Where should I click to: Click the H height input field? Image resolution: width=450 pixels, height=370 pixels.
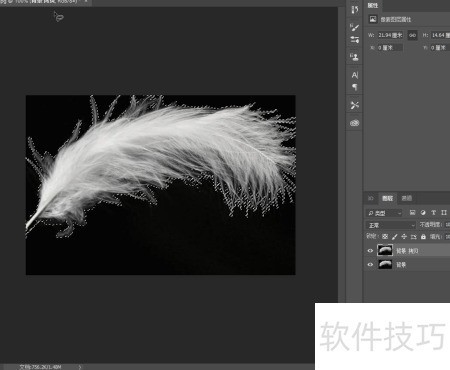[440, 35]
